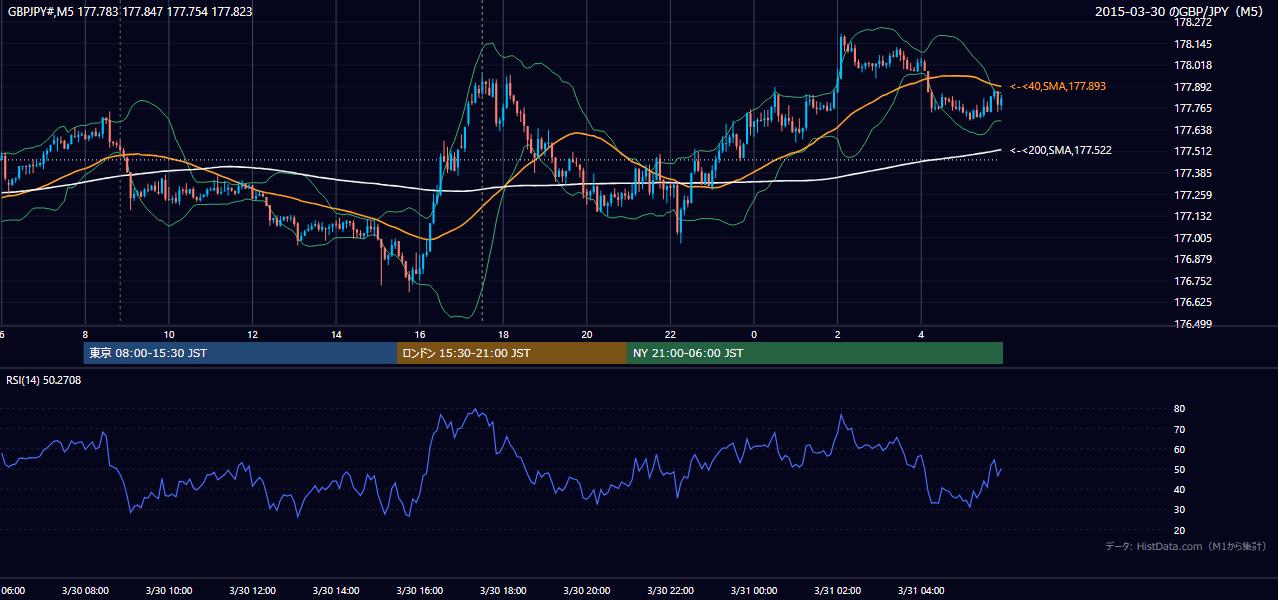
Task: Click price axis label 177.765
Action: (1194, 108)
